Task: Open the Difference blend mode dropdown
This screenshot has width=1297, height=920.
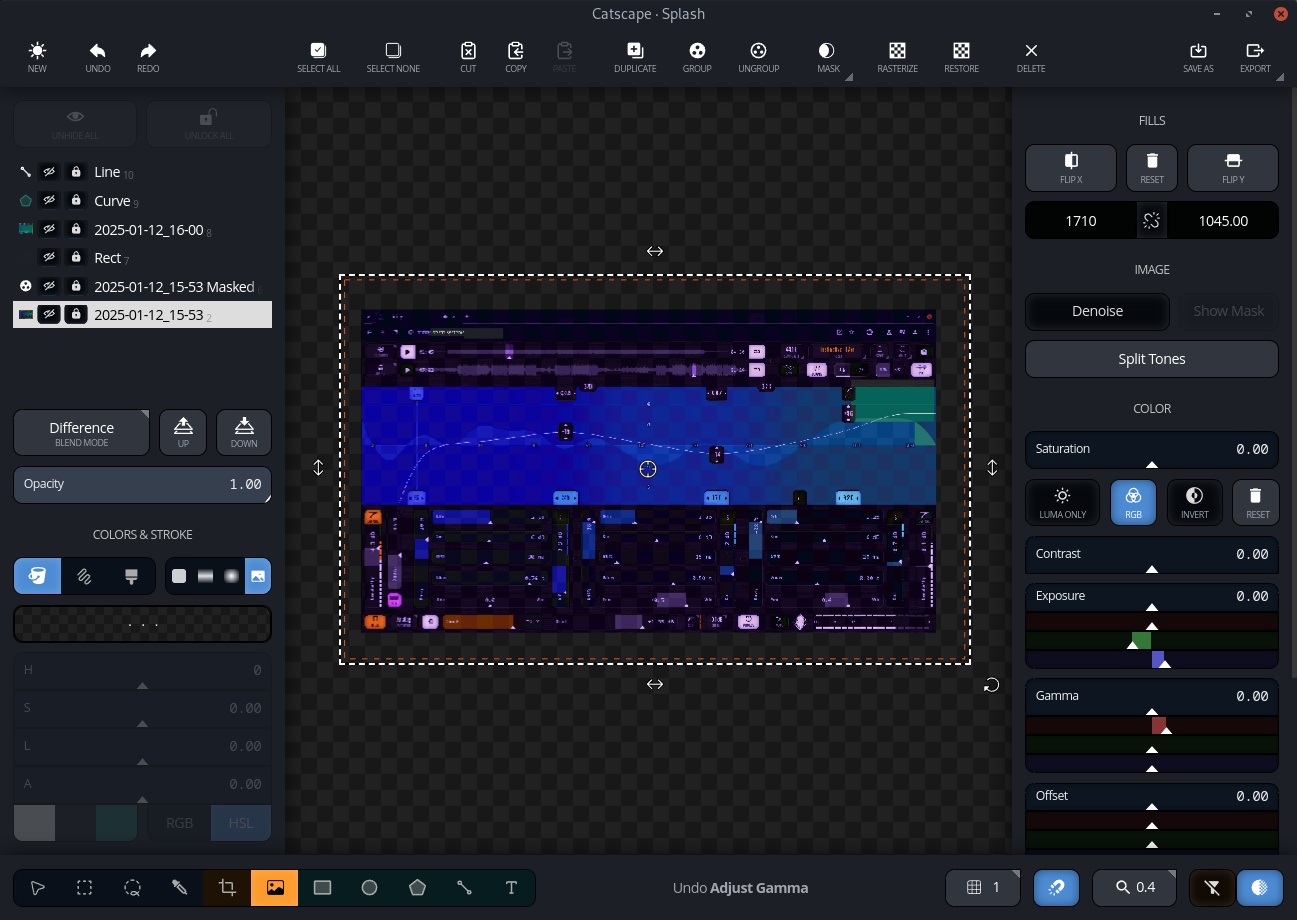Action: tap(81, 432)
